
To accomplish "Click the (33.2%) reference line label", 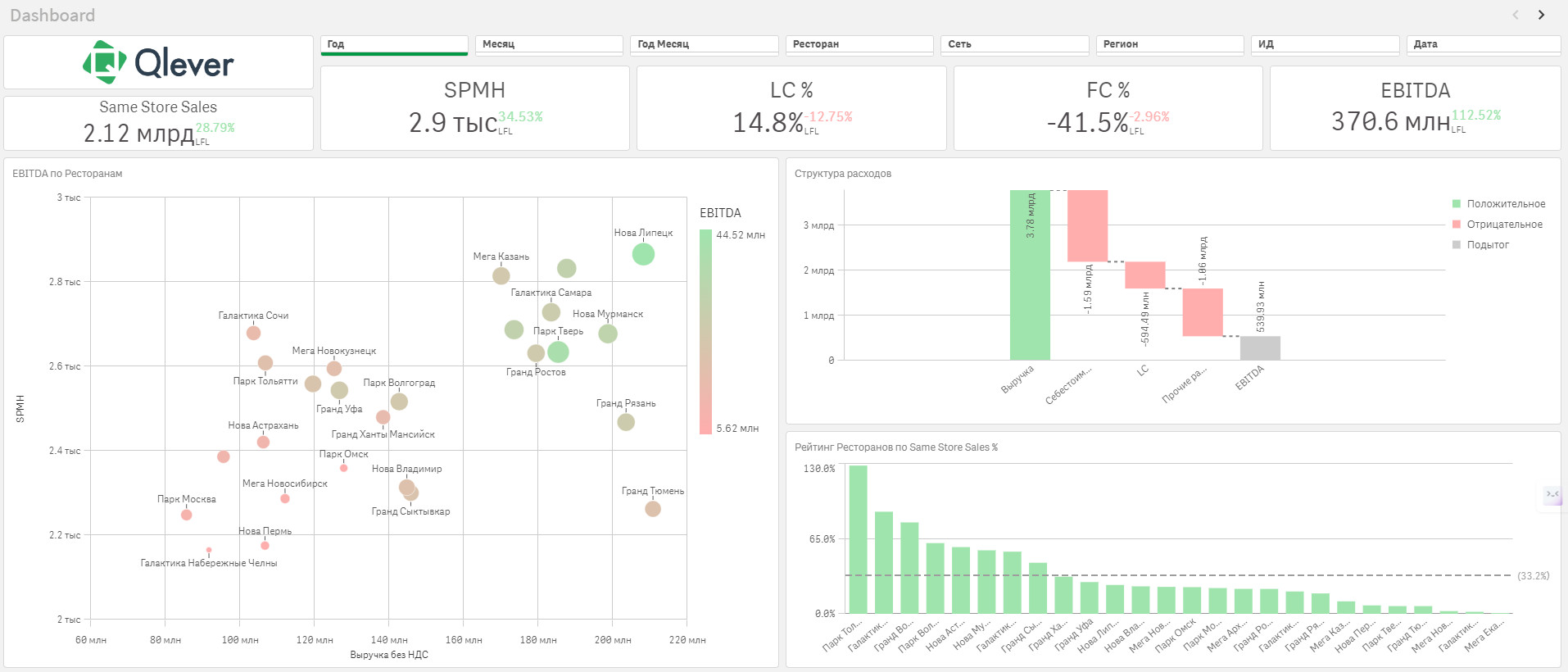I will click(x=1534, y=576).
